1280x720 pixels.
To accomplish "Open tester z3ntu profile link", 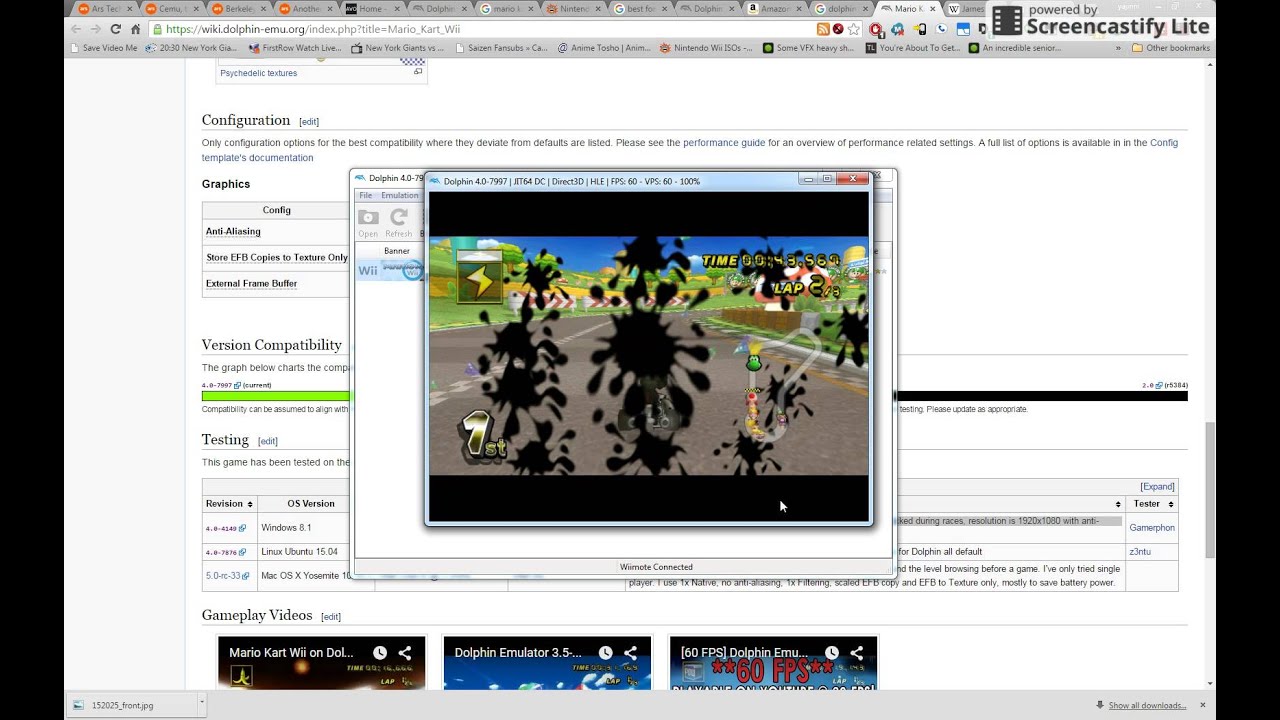I will pyautogui.click(x=1140, y=552).
